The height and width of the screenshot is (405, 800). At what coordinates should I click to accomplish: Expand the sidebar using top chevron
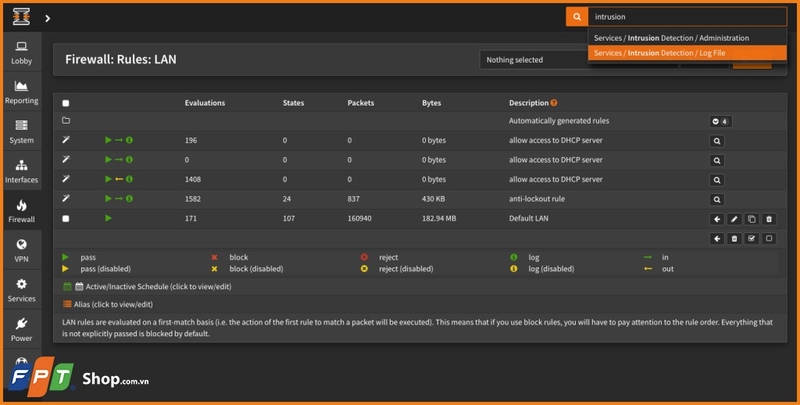[47, 18]
